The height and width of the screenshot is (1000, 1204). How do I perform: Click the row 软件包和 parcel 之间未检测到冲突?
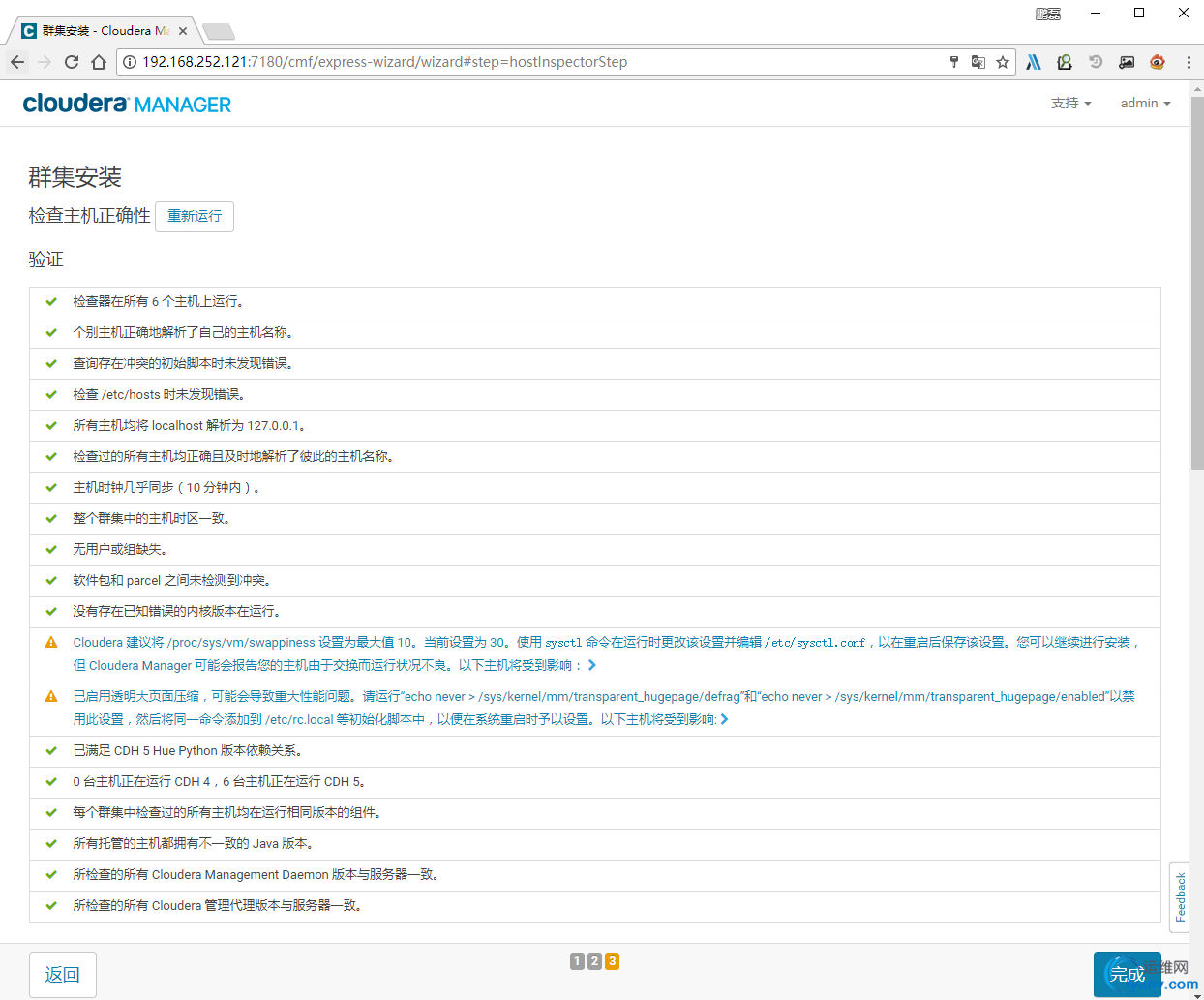click(595, 581)
